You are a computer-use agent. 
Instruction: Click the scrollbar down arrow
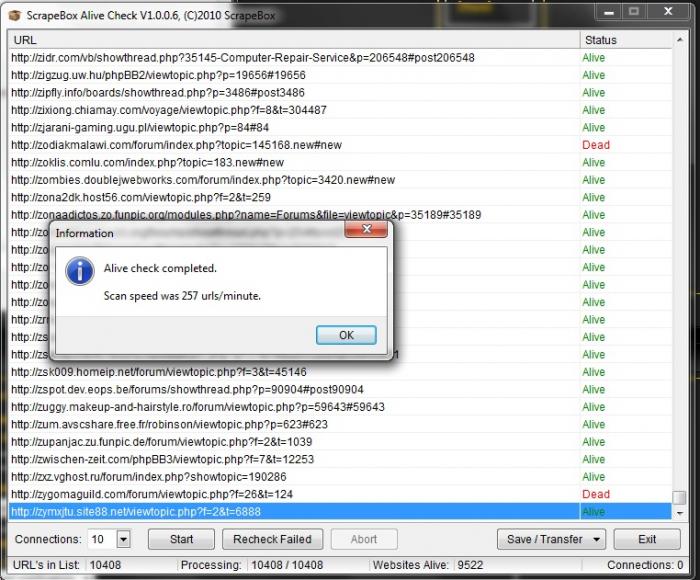click(x=679, y=513)
